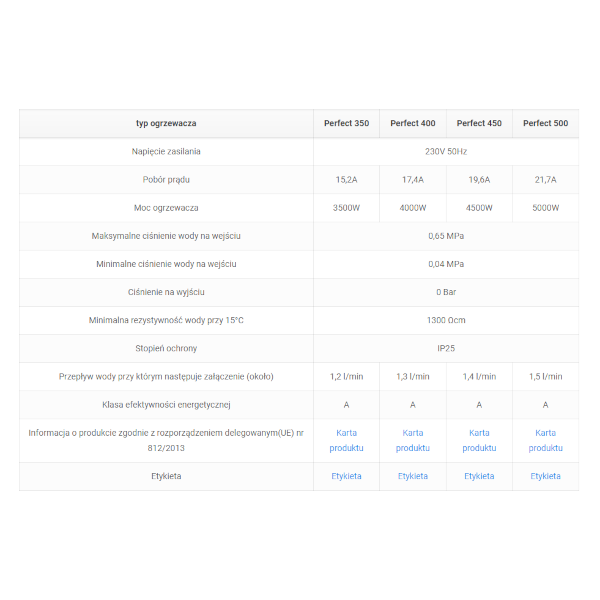The width and height of the screenshot is (600, 600).
Task: Open Etykieta link for Perfect 500
Action: pyautogui.click(x=545, y=476)
